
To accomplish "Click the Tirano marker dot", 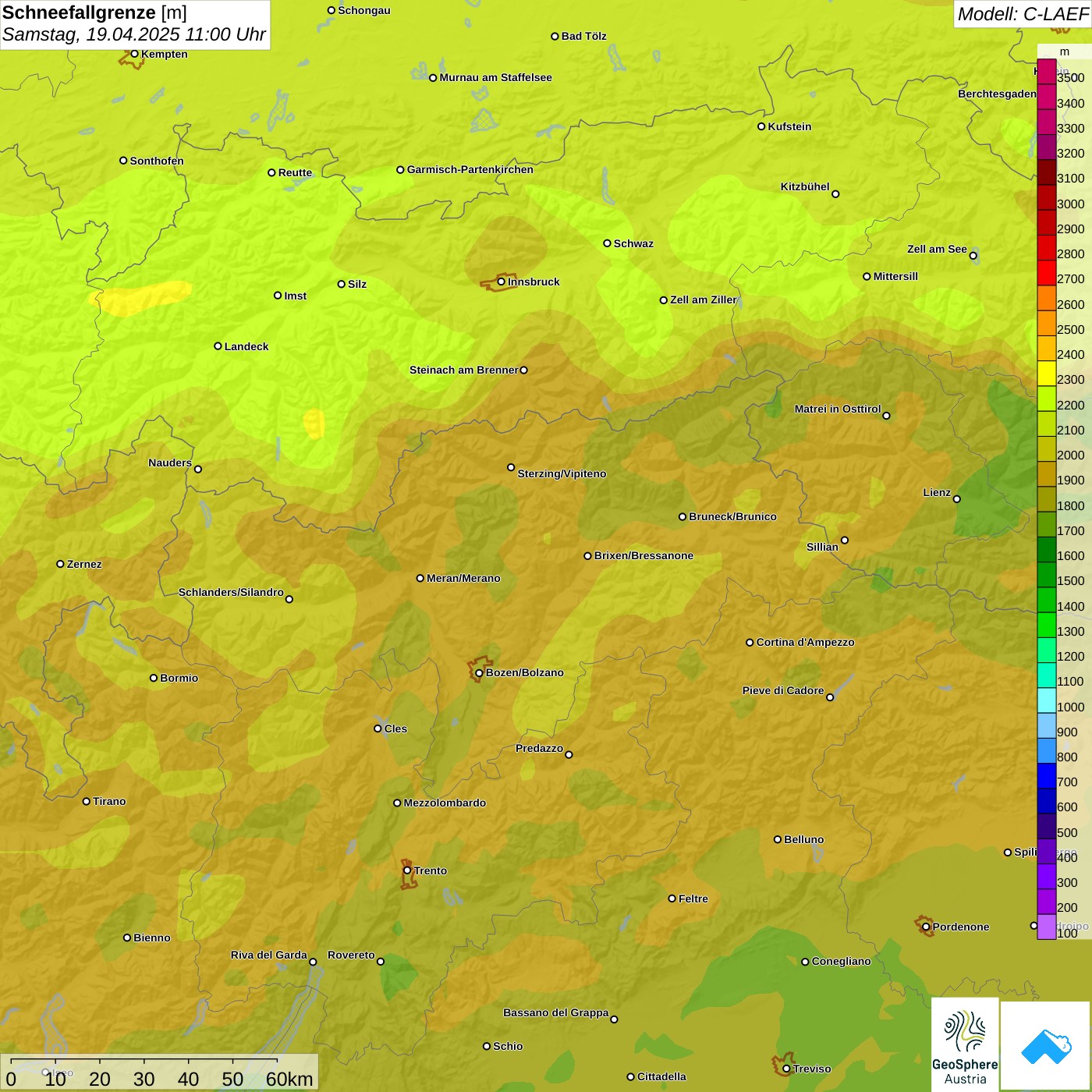I will click(x=86, y=801).
